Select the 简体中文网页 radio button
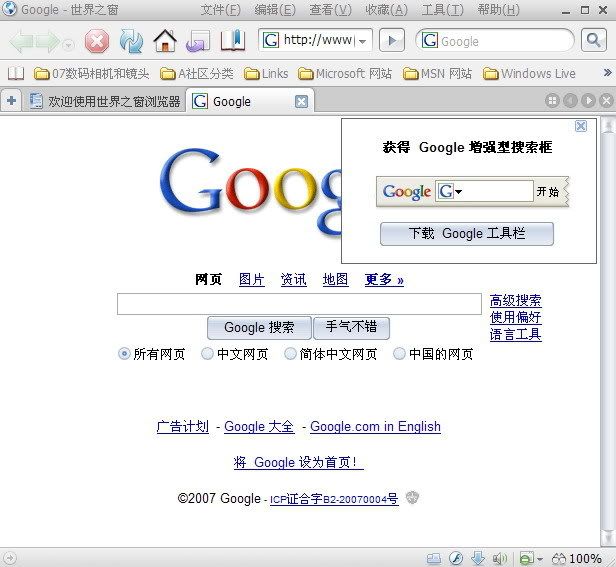The image size is (616, 567). [290, 354]
